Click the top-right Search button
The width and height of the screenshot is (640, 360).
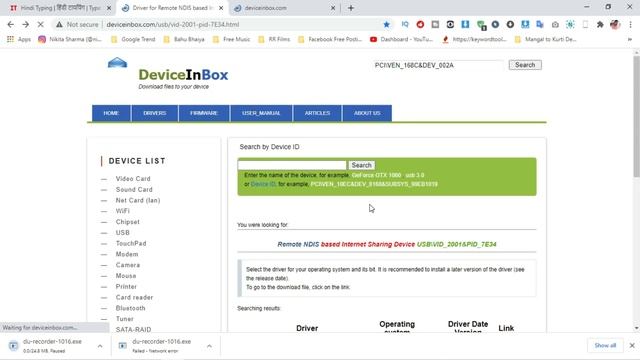click(525, 65)
